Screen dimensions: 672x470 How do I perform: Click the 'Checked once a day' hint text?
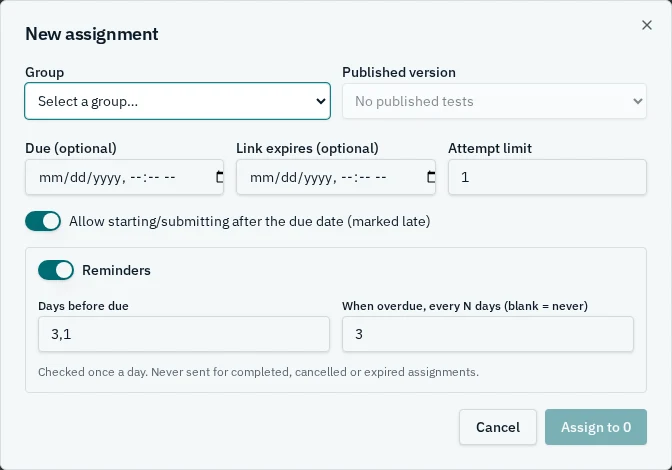(x=258, y=372)
